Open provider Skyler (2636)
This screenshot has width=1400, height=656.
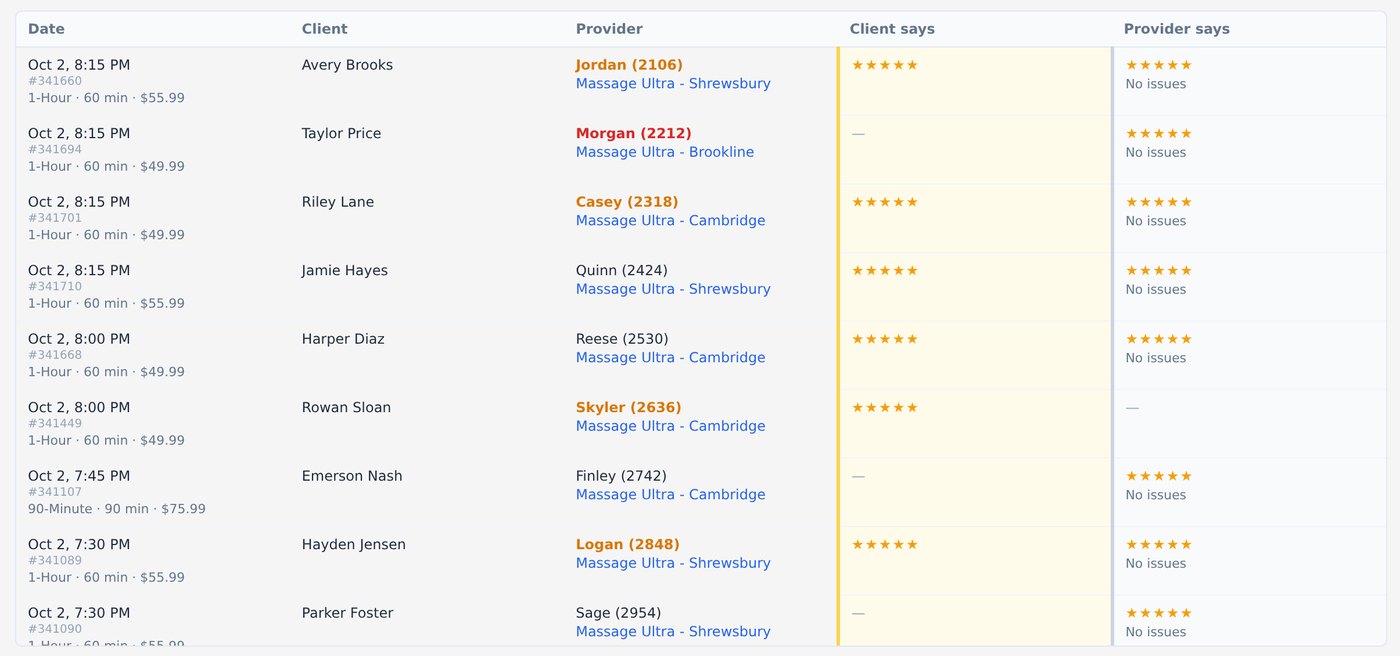[628, 407]
